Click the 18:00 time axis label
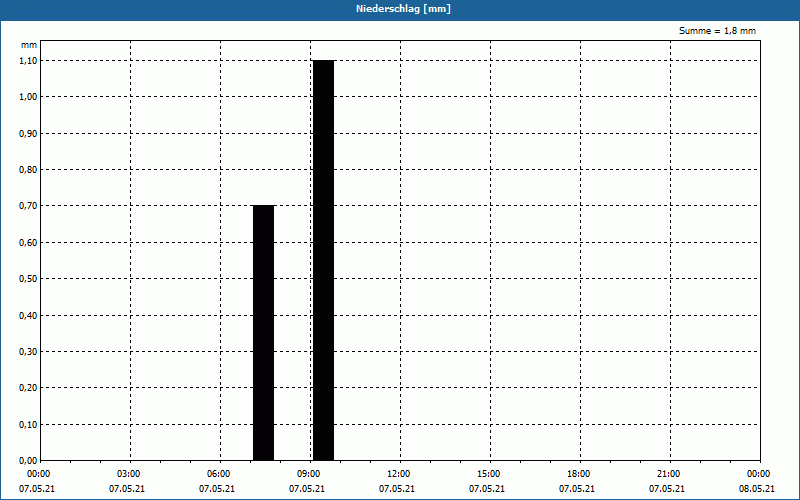This screenshot has height=500, width=800. click(579, 474)
